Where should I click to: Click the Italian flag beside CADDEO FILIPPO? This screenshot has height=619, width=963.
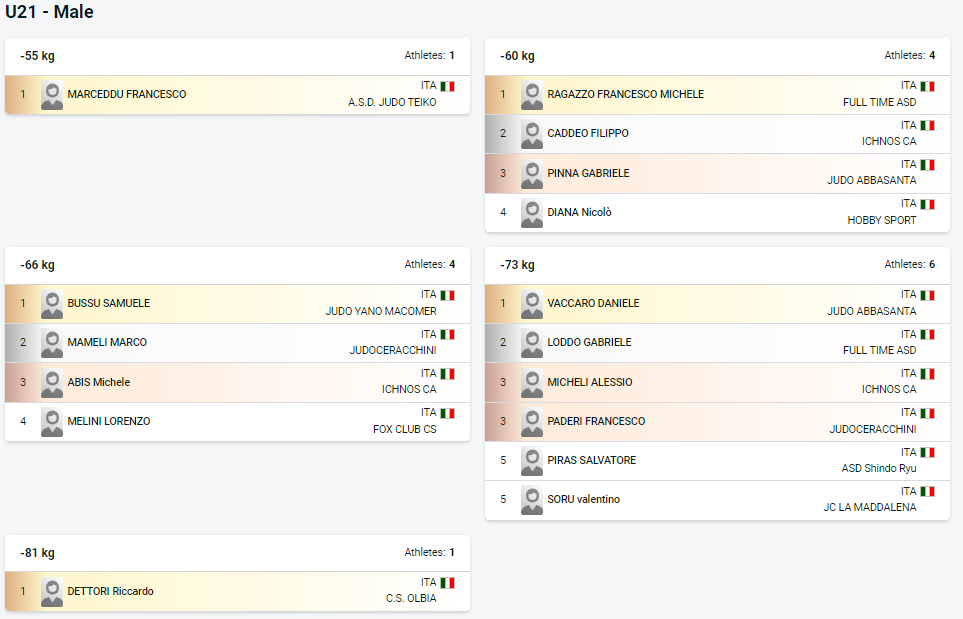[927, 125]
